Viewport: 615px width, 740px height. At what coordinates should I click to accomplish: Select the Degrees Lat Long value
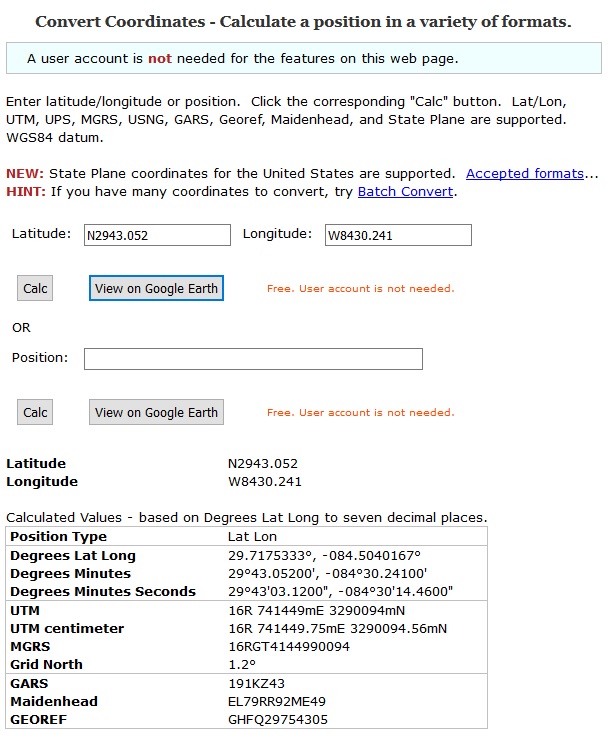324,555
